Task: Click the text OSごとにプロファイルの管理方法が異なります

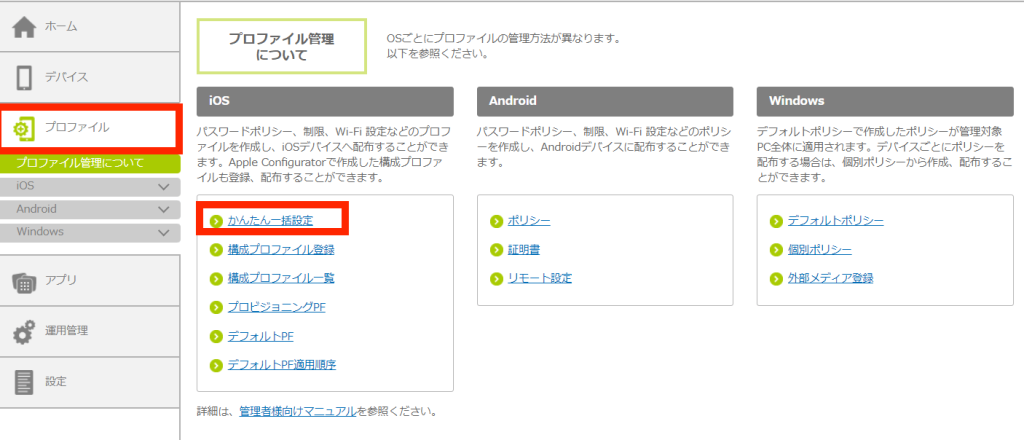Action: click(x=503, y=39)
